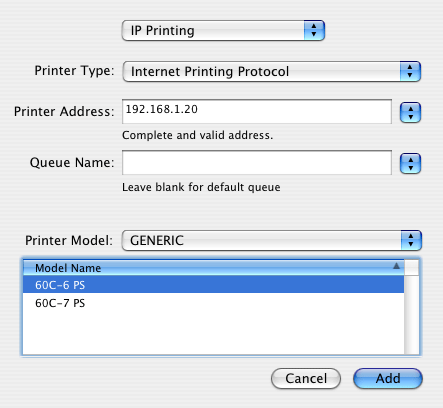Click inside the Printer Address text field
The height and width of the screenshot is (408, 443).
pyautogui.click(x=257, y=111)
